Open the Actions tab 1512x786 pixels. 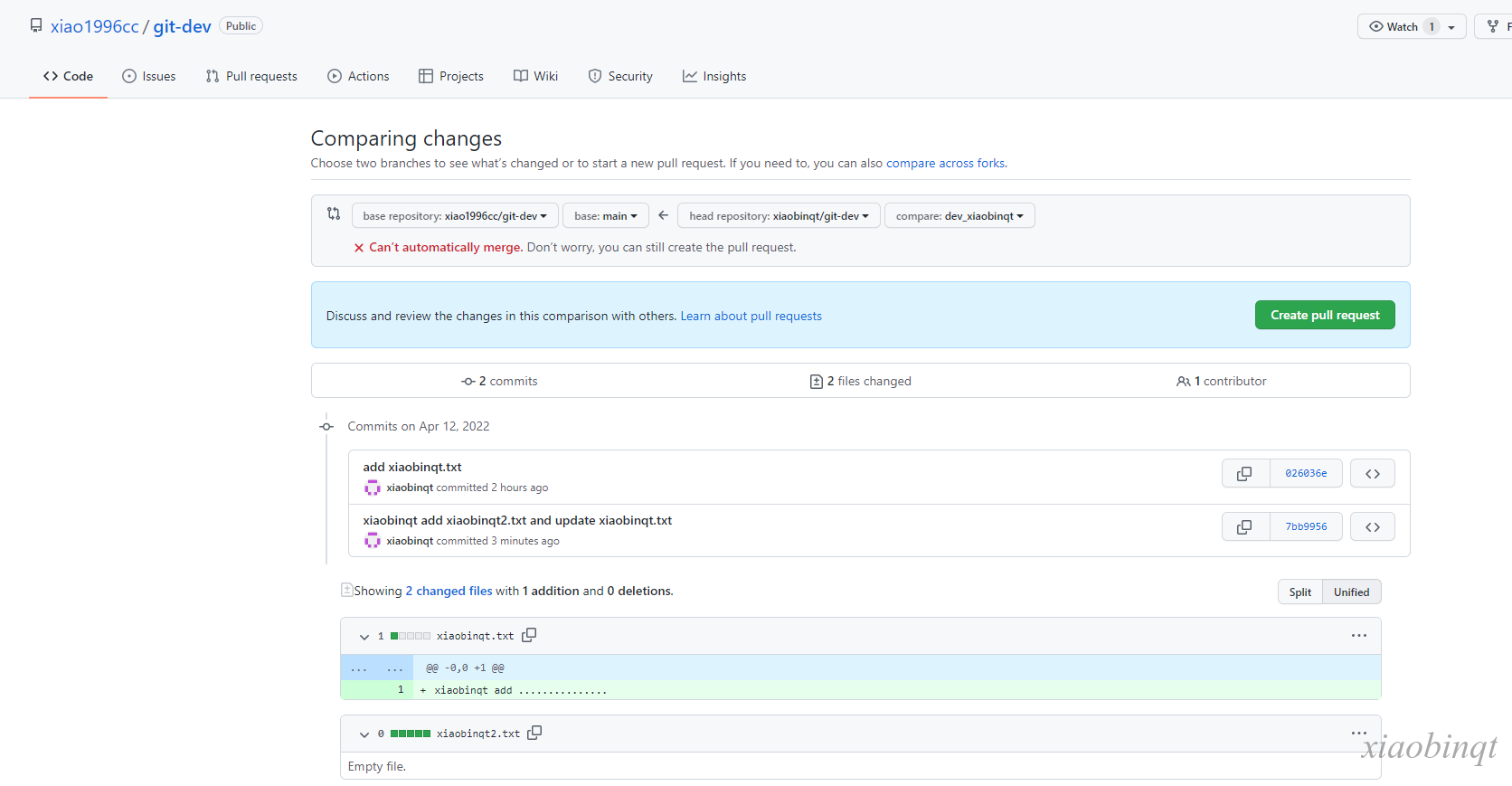(359, 76)
